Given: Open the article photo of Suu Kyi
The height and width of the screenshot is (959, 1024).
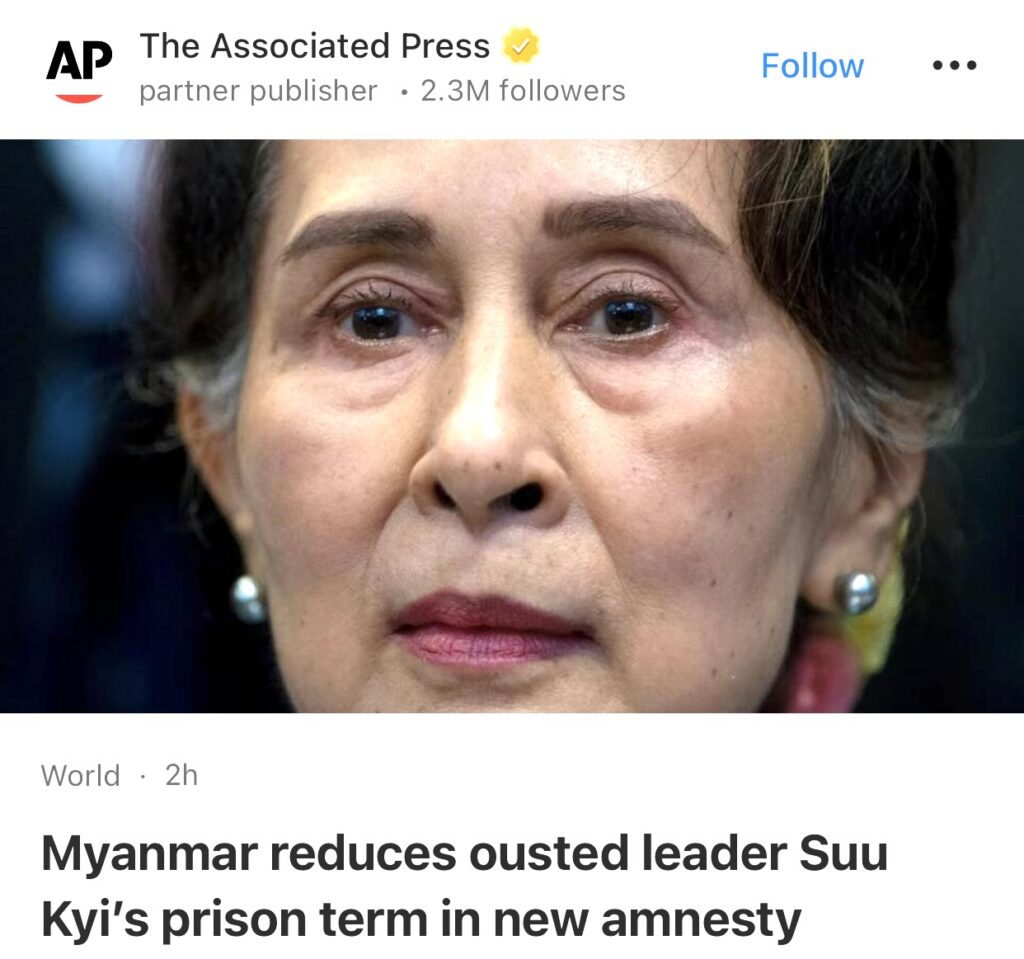Looking at the screenshot, I should tap(512, 426).
